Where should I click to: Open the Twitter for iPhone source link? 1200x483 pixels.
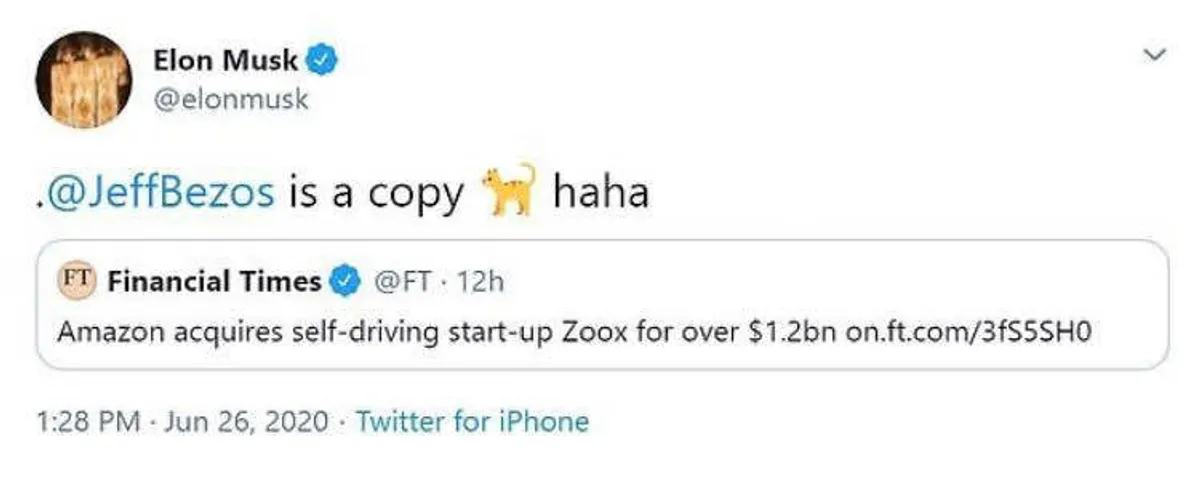(x=472, y=422)
